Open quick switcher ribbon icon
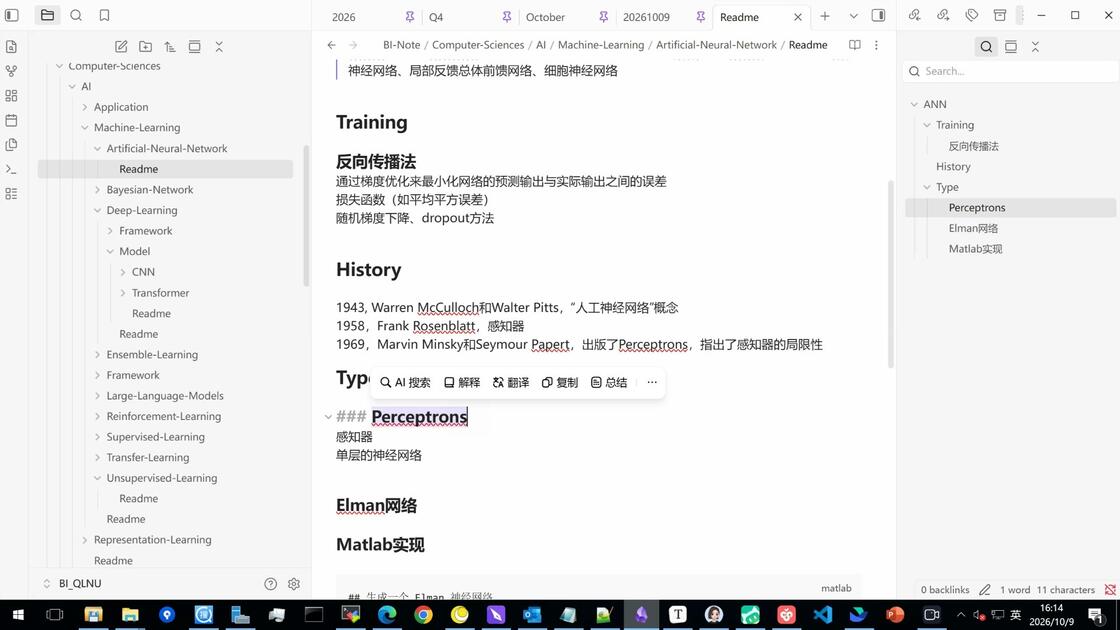Image resolution: width=1120 pixels, height=630 pixels. (x=11, y=47)
